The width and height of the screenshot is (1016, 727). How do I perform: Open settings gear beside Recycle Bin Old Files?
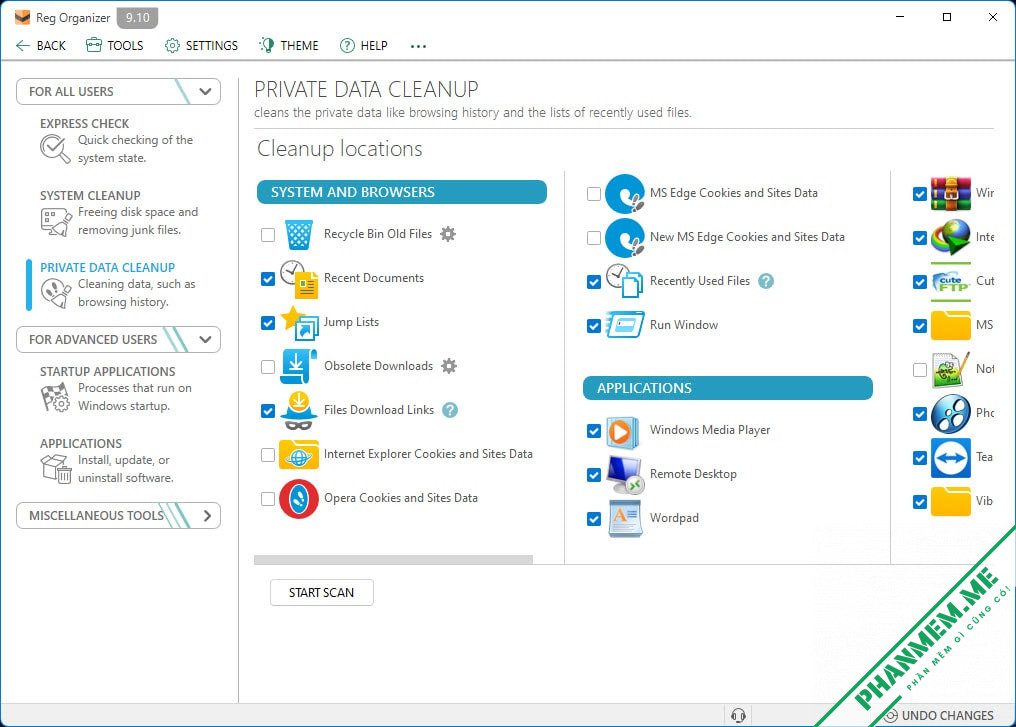coord(448,234)
